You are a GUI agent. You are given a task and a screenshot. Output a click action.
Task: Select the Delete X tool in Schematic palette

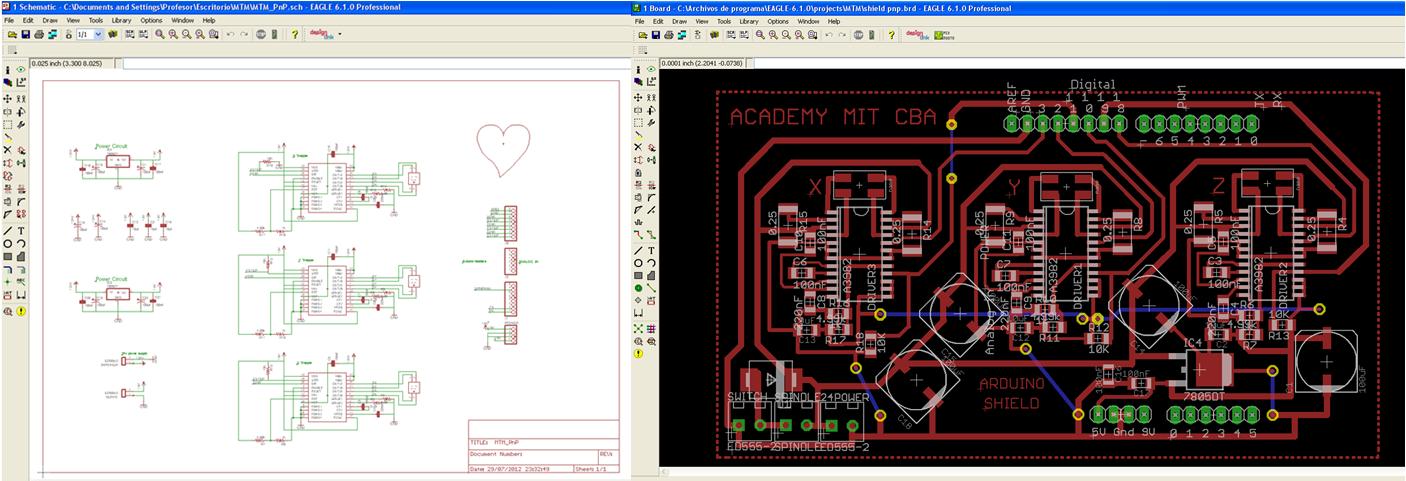[7, 149]
